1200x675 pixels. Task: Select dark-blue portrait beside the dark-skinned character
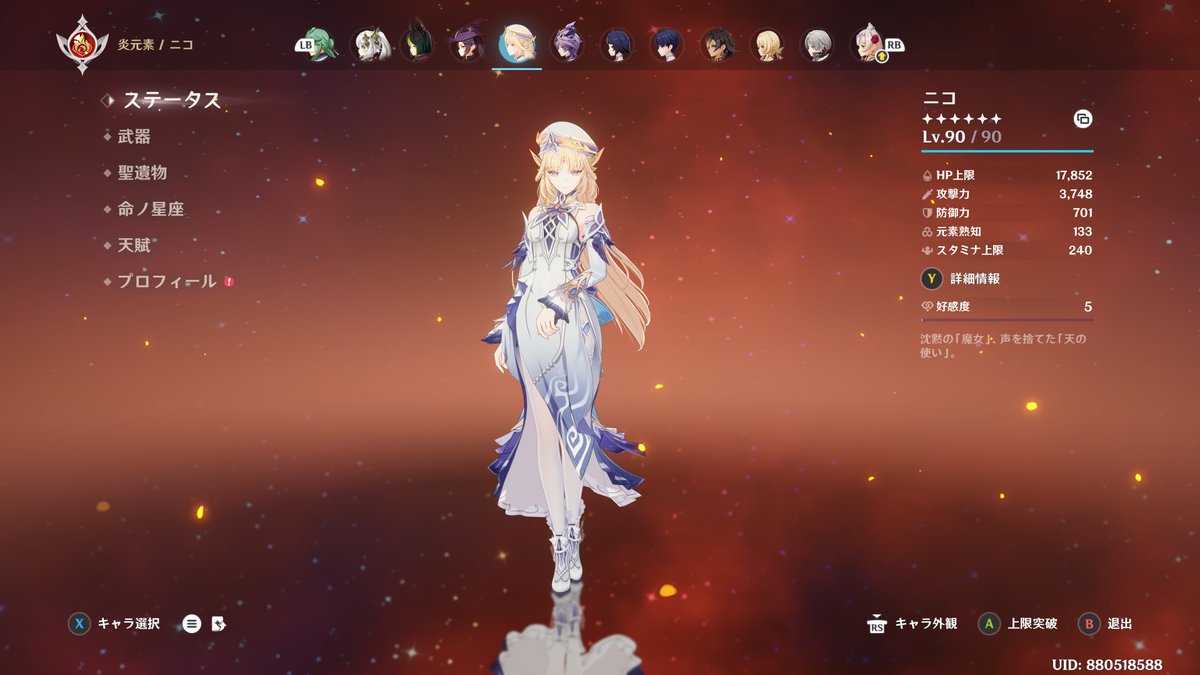click(667, 45)
